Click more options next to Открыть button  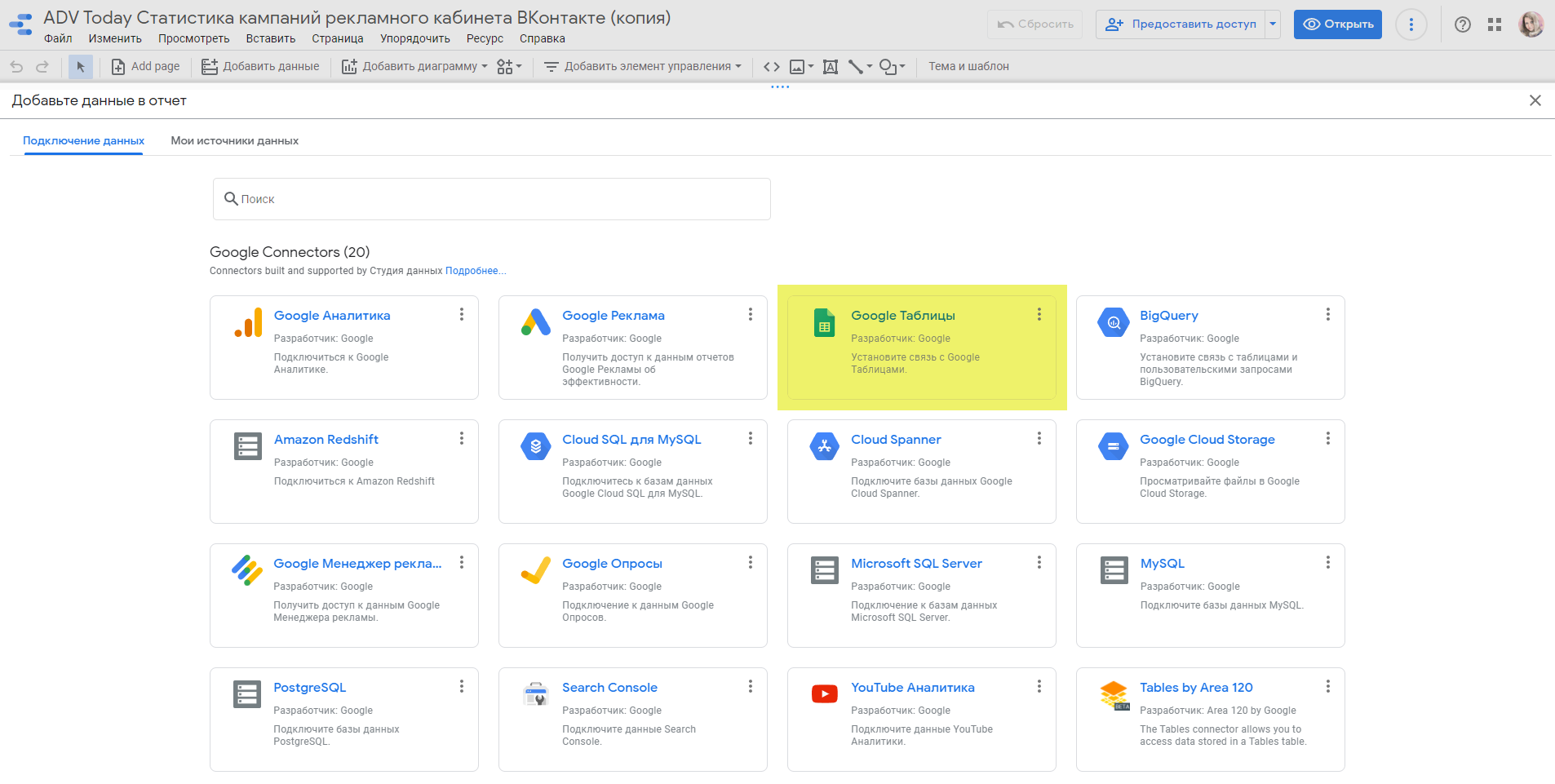[x=1411, y=24]
